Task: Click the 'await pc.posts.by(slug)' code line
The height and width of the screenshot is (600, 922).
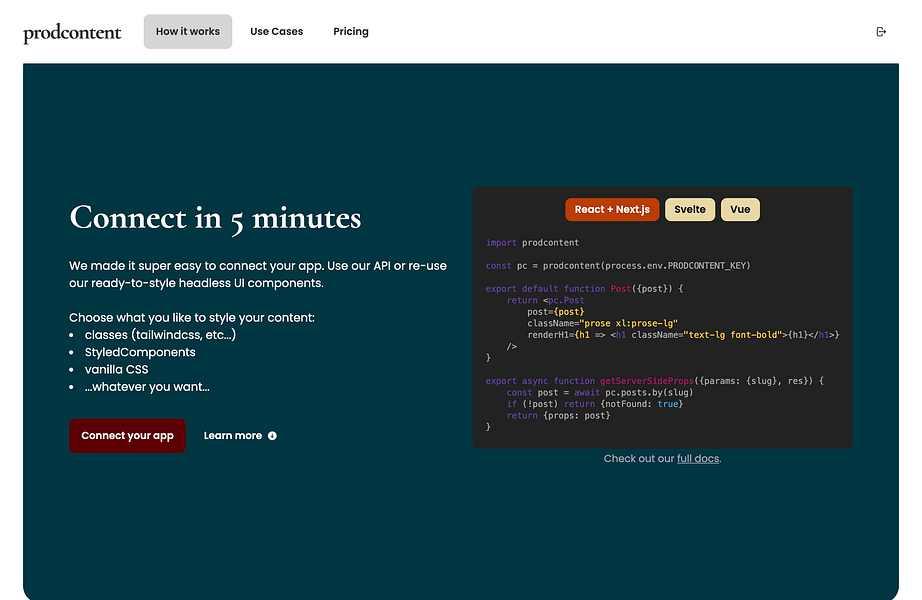Action: [x=600, y=393]
